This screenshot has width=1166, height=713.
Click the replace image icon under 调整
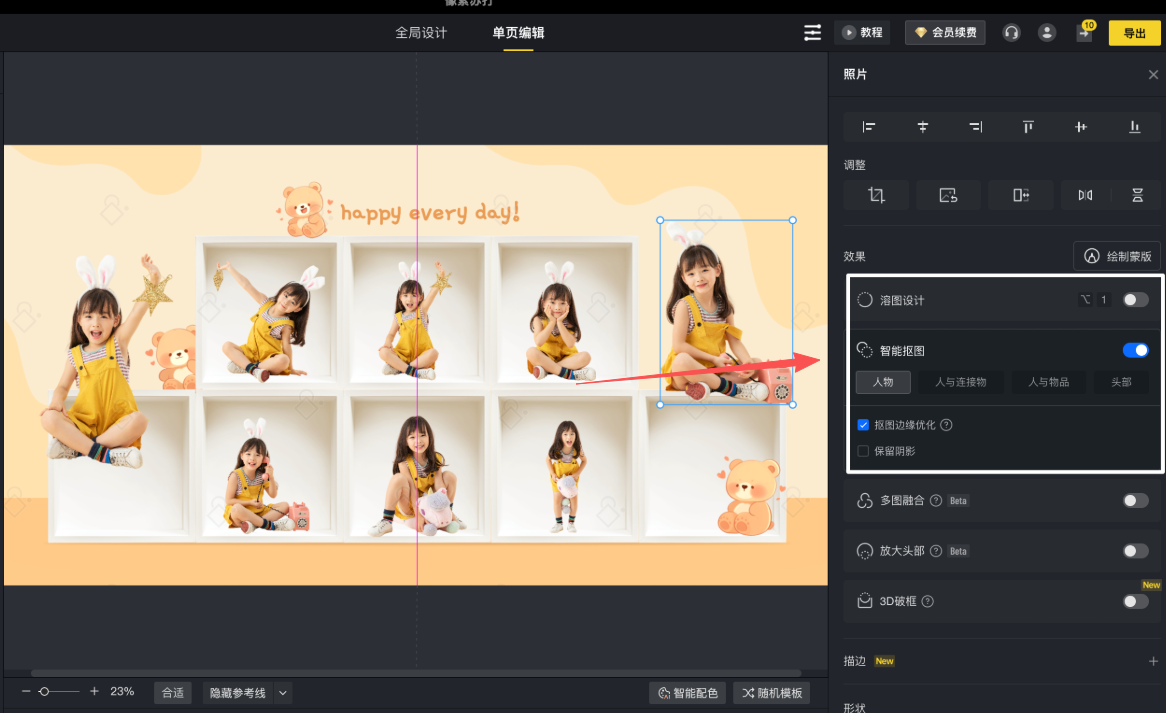pos(949,195)
